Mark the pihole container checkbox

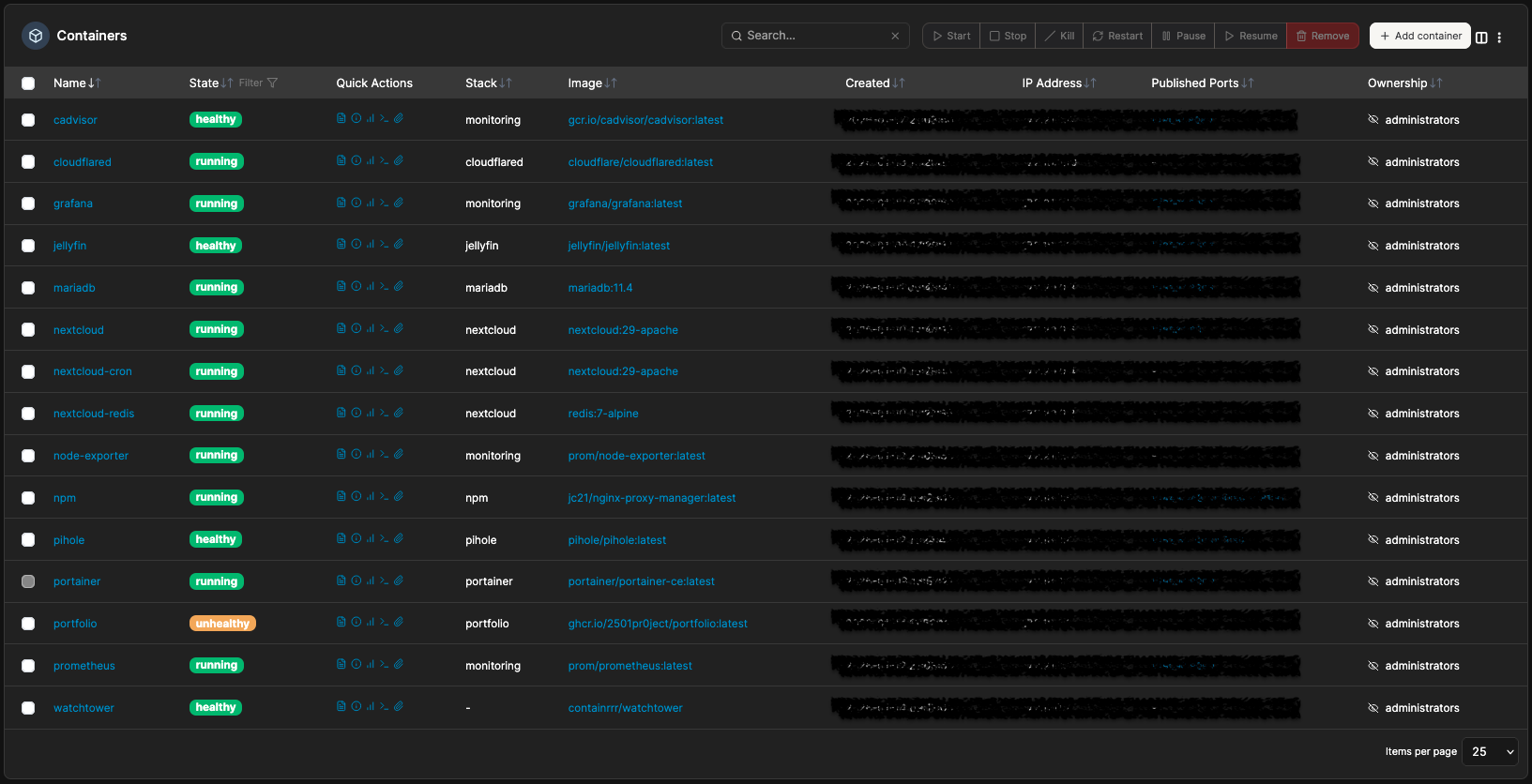pos(28,540)
